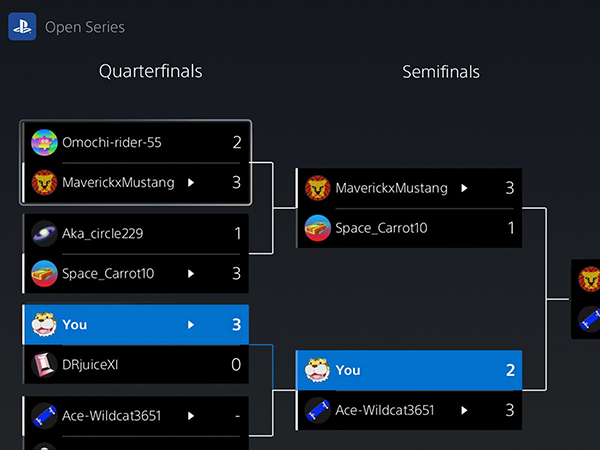Click winner arrow next to MaverickxMustang in Quarterfinals
This screenshot has width=600, height=450.
tap(191, 183)
